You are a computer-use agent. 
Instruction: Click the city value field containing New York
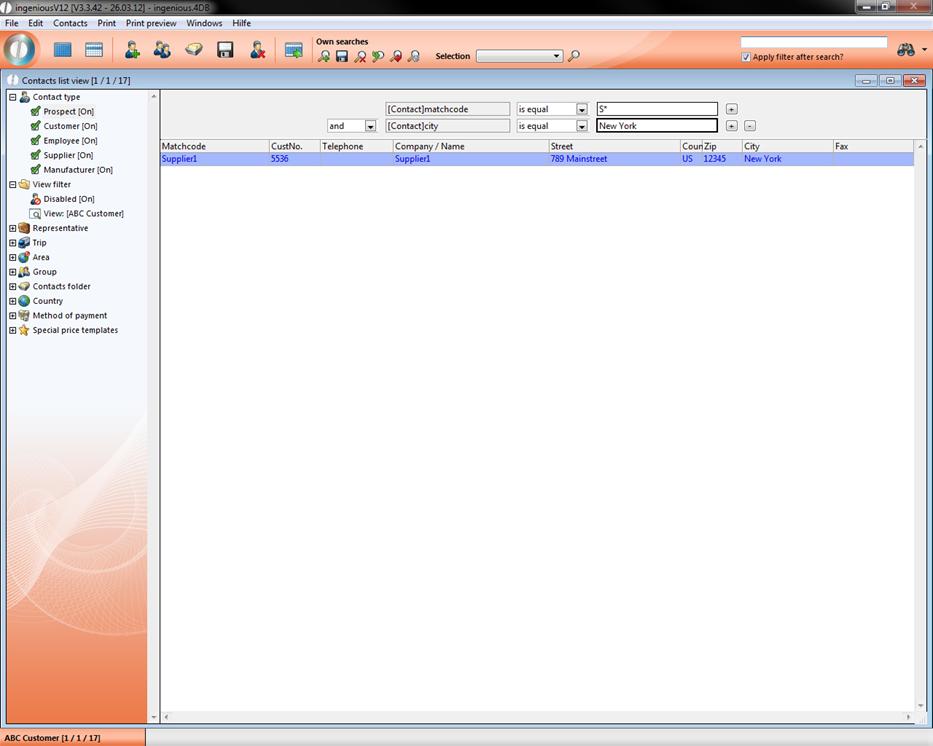pos(656,126)
